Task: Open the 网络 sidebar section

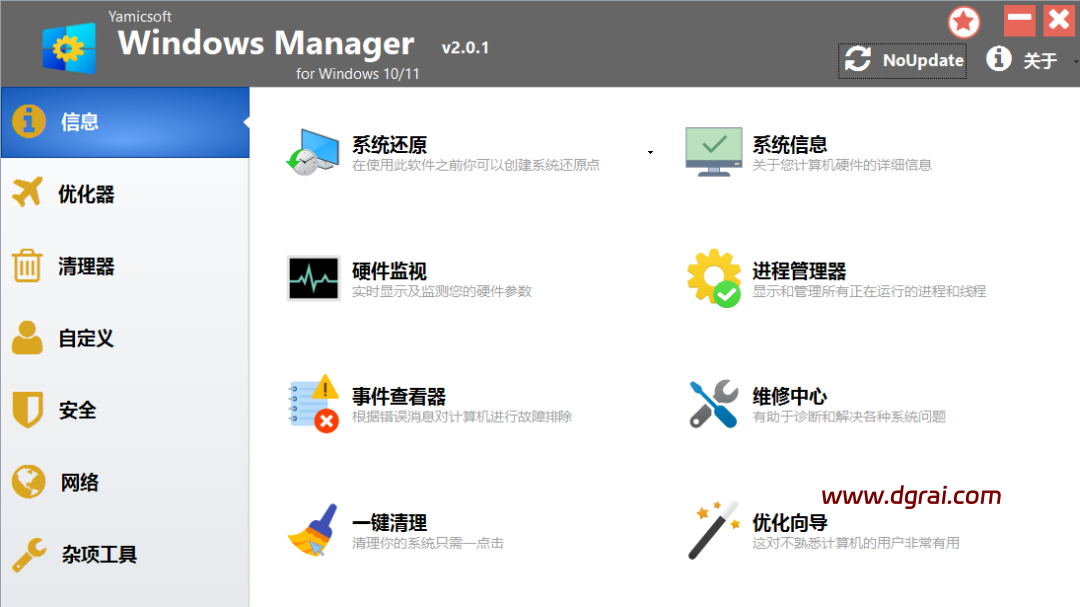Action: [124, 482]
